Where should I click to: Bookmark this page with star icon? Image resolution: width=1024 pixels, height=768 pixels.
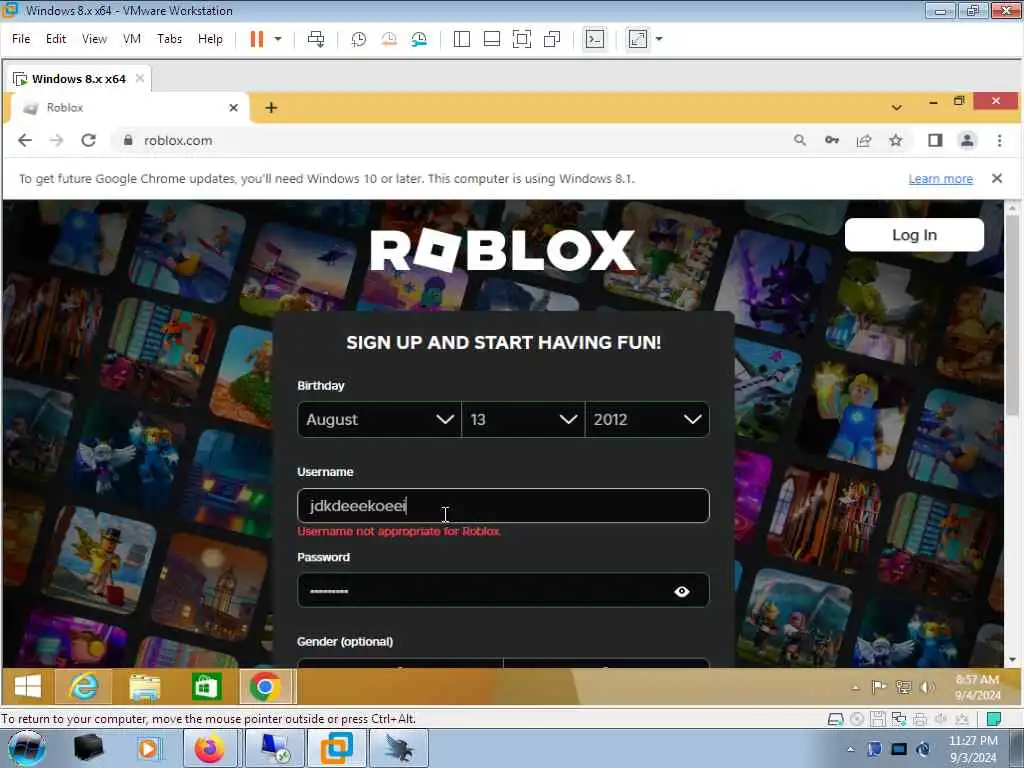coord(895,140)
